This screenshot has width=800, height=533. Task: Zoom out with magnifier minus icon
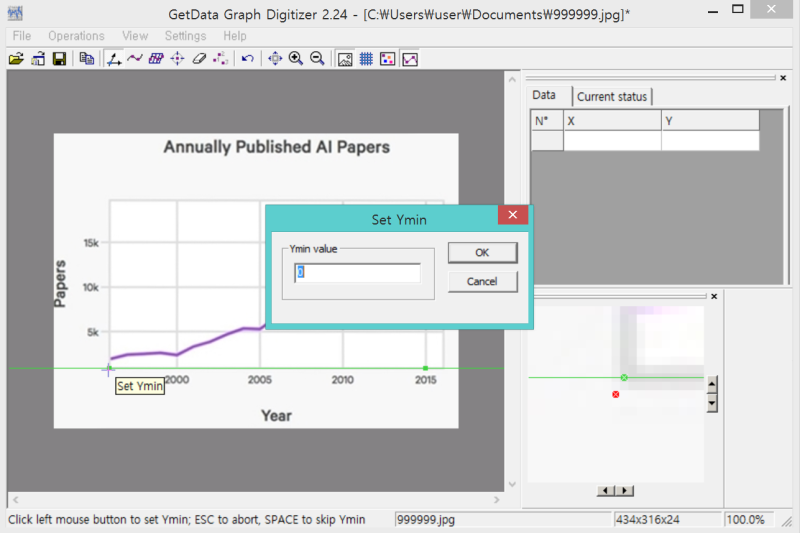(x=317, y=59)
